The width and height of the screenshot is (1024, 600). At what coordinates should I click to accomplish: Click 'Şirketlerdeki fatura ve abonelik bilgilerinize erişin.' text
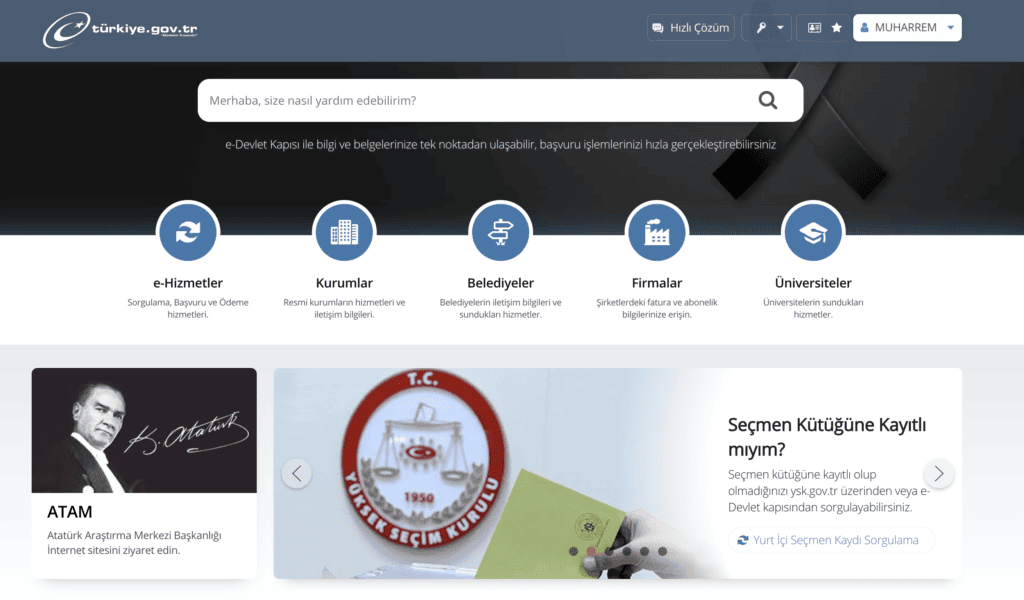point(656,308)
